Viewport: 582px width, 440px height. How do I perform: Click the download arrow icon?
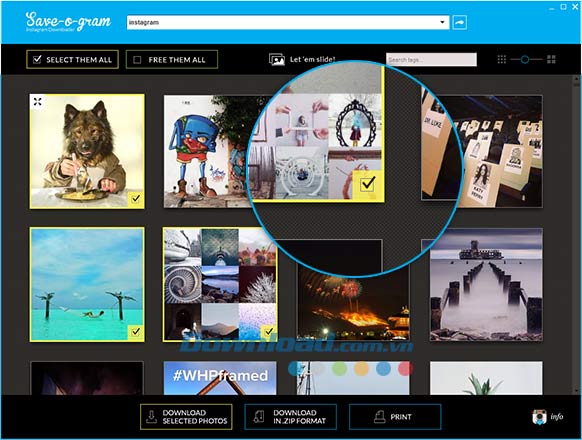[x=151, y=417]
